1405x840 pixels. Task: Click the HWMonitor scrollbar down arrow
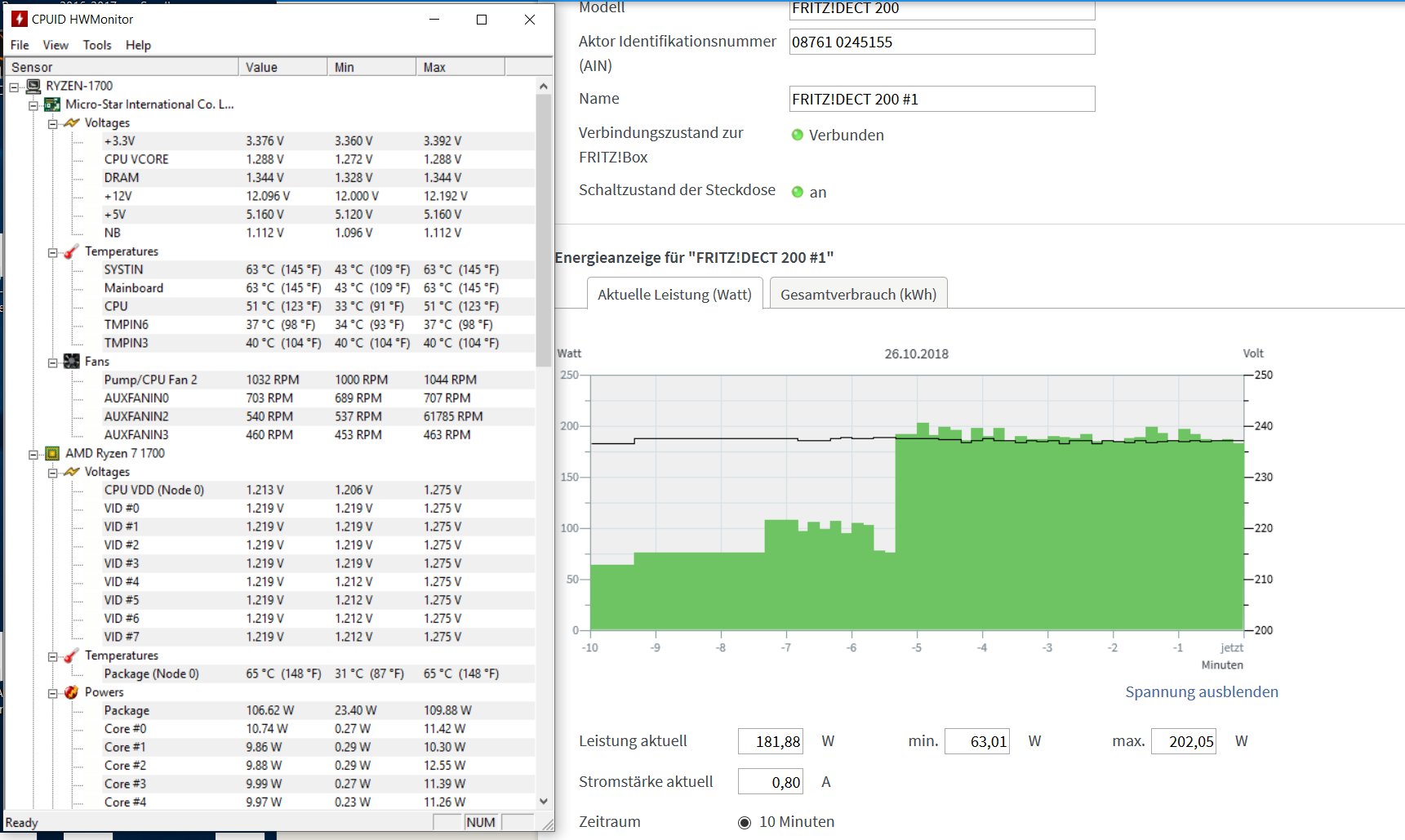(544, 802)
